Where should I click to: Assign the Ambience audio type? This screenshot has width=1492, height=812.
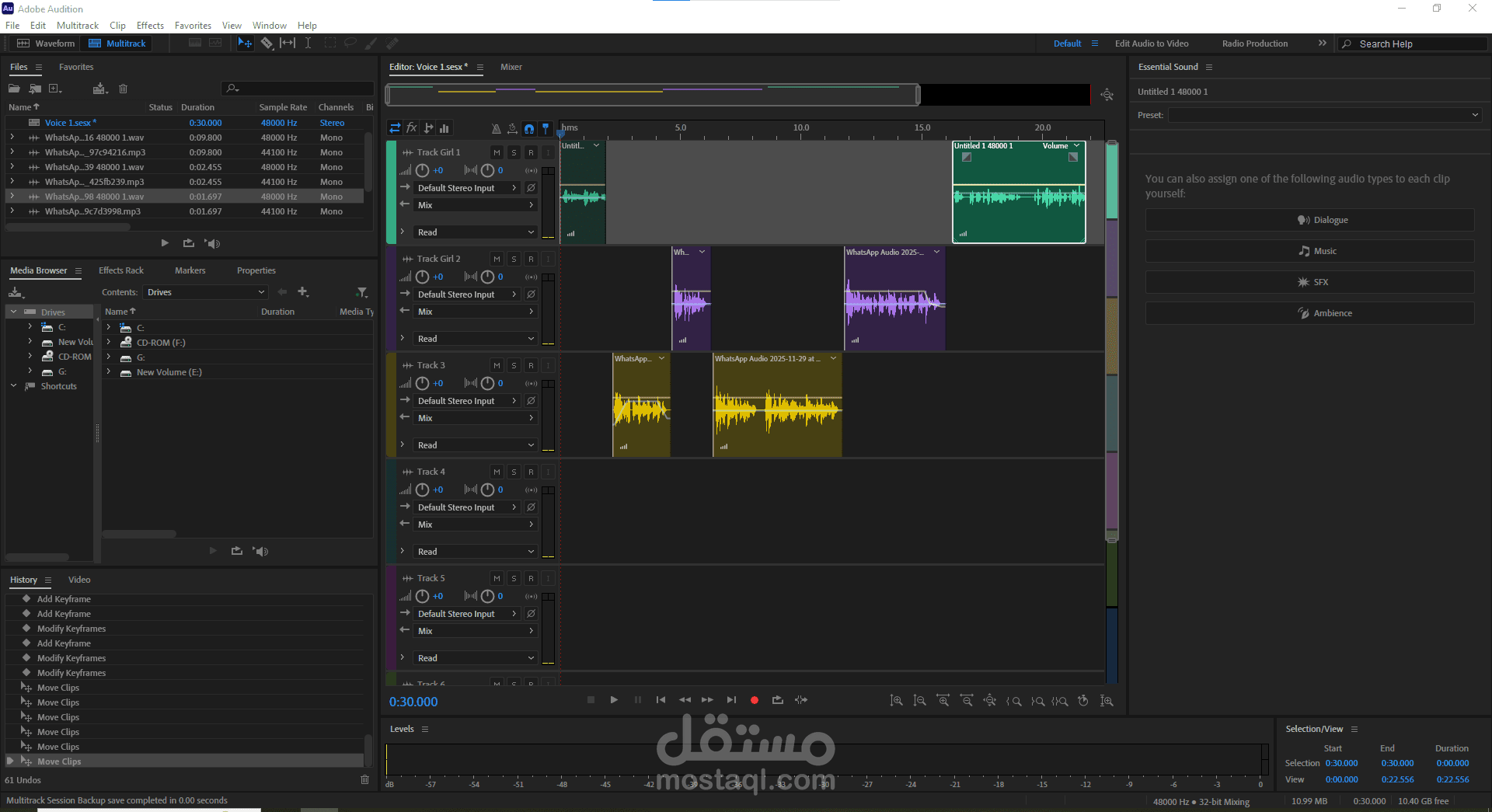(1309, 313)
